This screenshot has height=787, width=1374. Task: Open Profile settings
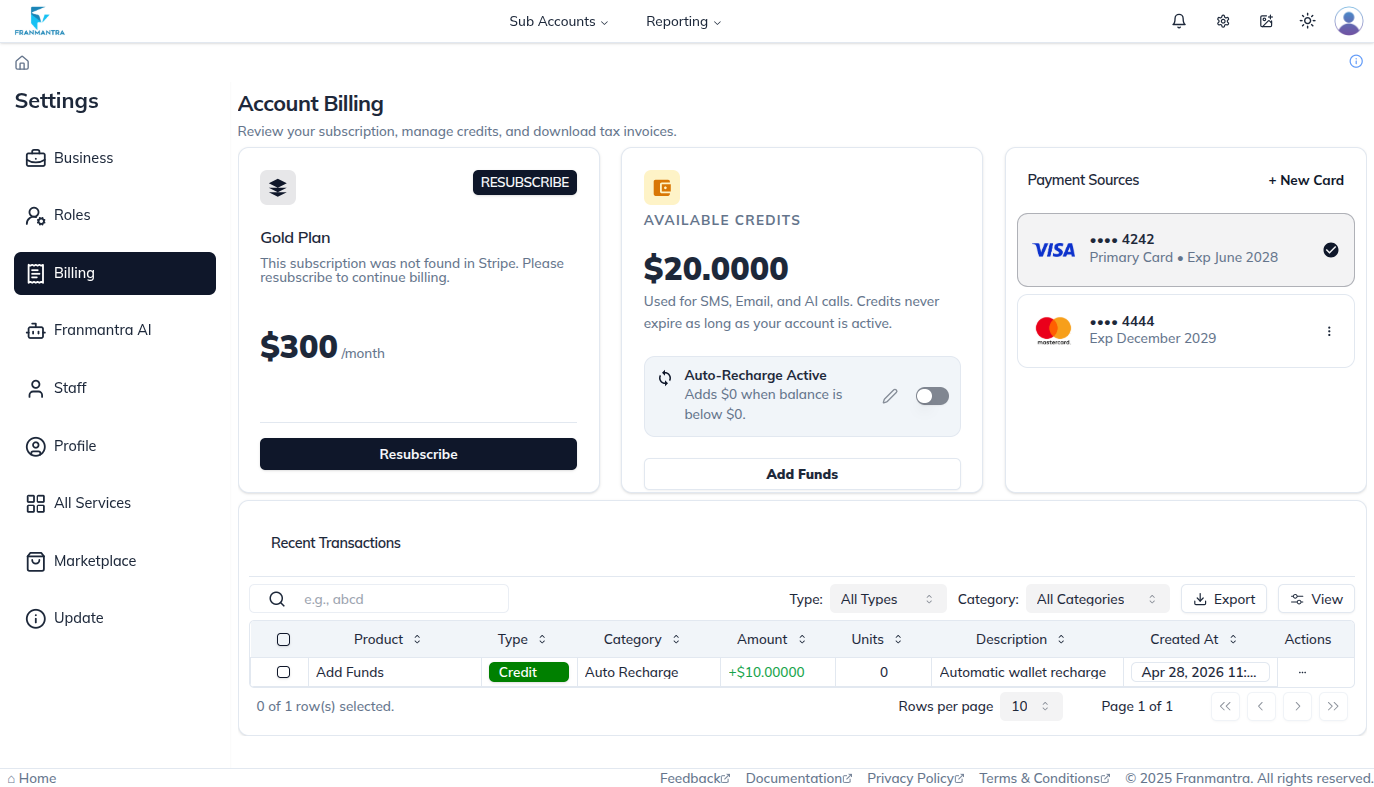115,446
